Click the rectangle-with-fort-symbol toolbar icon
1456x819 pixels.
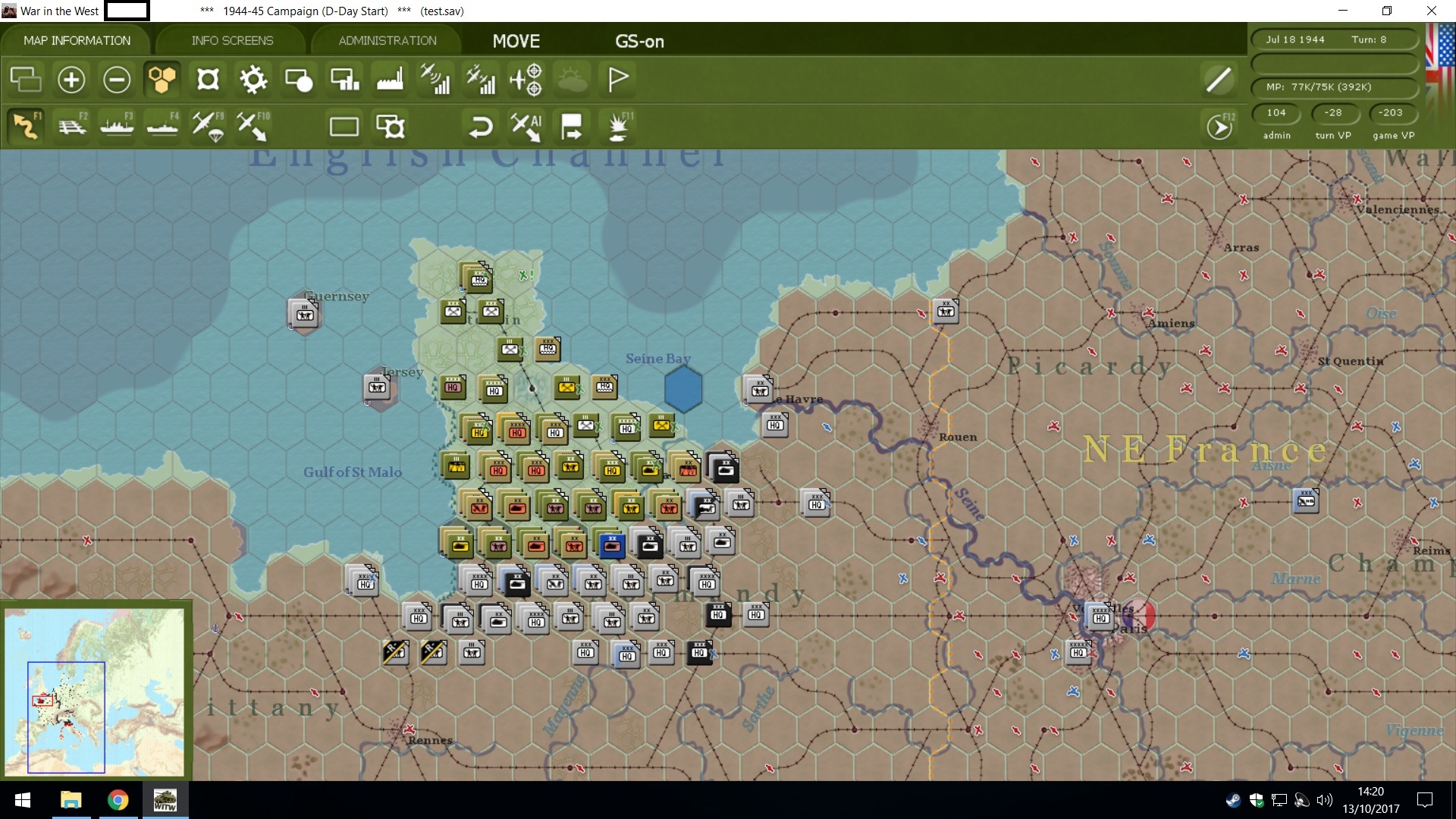[391, 126]
